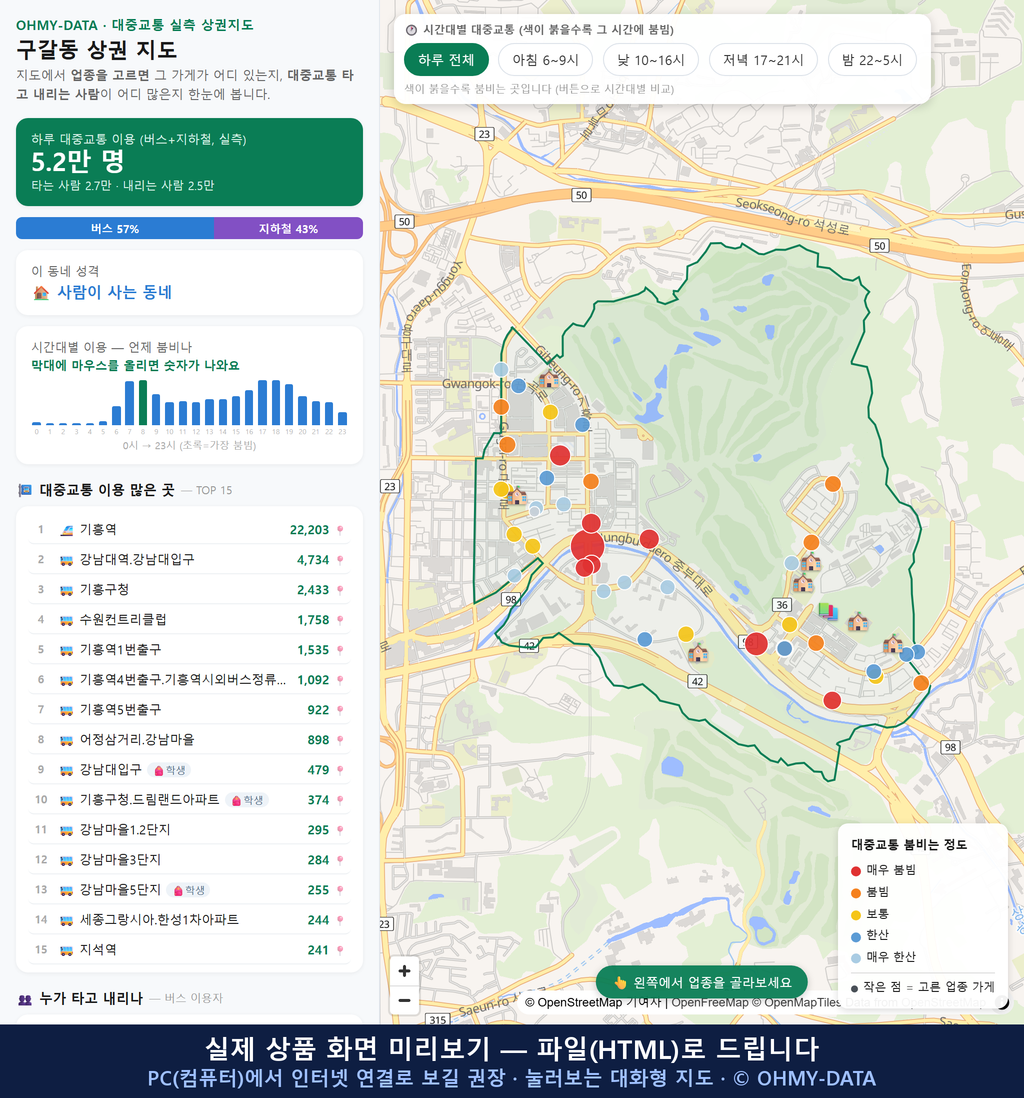Click the pin icon on 기흥역 row

click(x=340, y=530)
